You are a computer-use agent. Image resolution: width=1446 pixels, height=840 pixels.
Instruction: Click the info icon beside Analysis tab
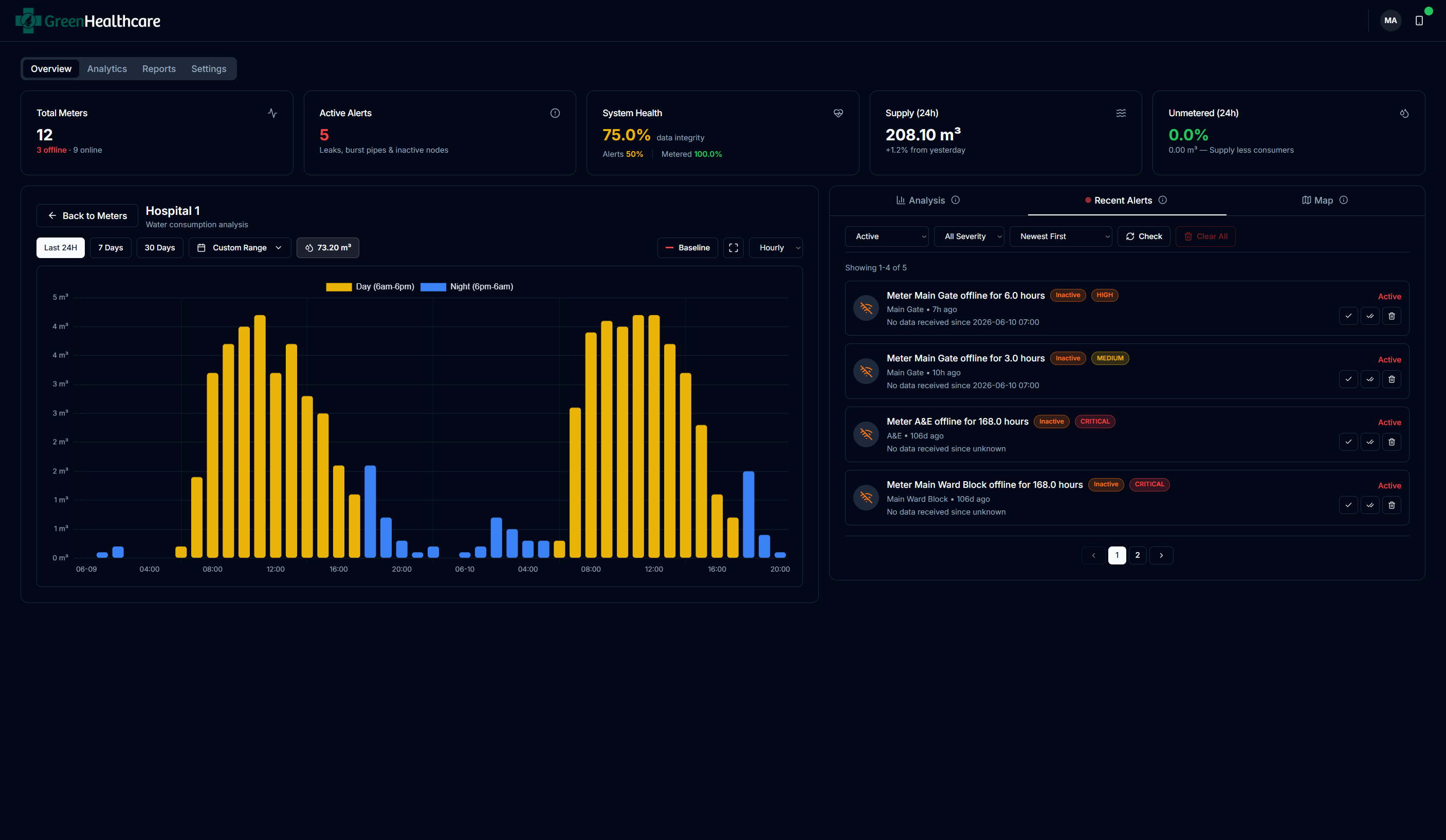pos(956,200)
